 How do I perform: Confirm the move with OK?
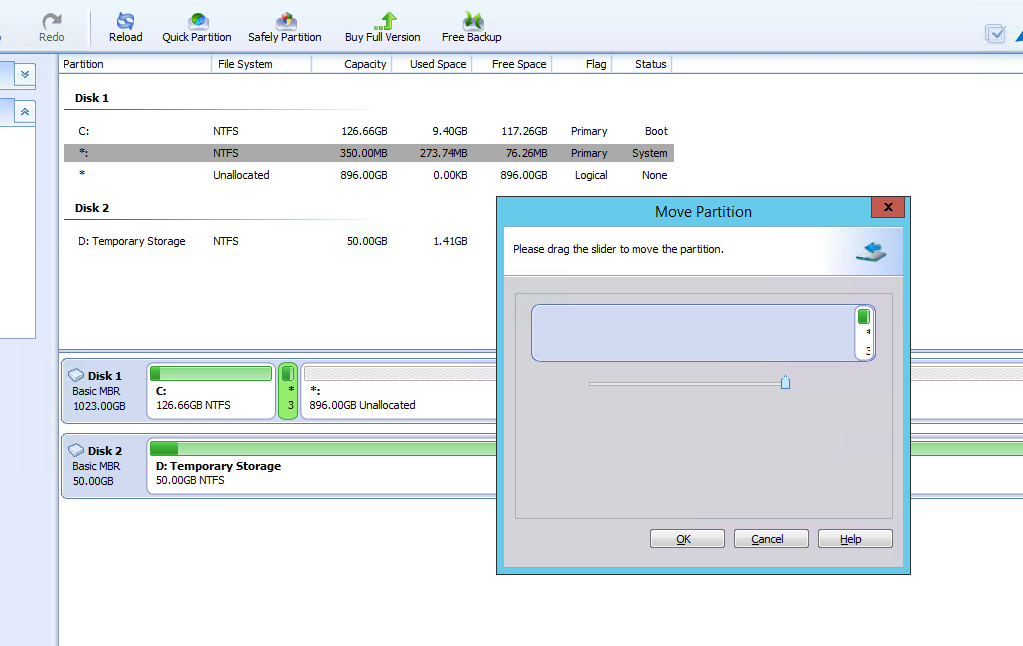[687, 538]
